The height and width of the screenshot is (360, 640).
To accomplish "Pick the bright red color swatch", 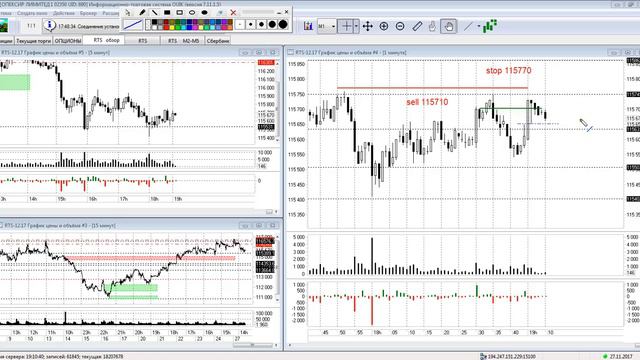I will click(x=166, y=28).
